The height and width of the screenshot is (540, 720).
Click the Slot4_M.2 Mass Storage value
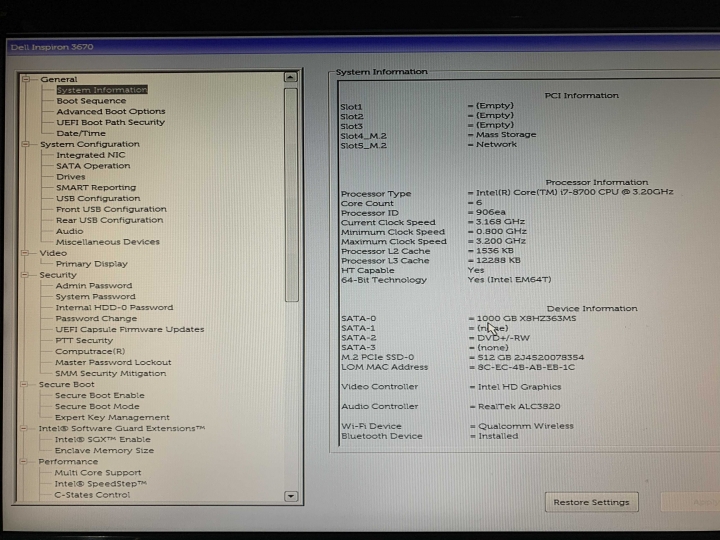506,135
